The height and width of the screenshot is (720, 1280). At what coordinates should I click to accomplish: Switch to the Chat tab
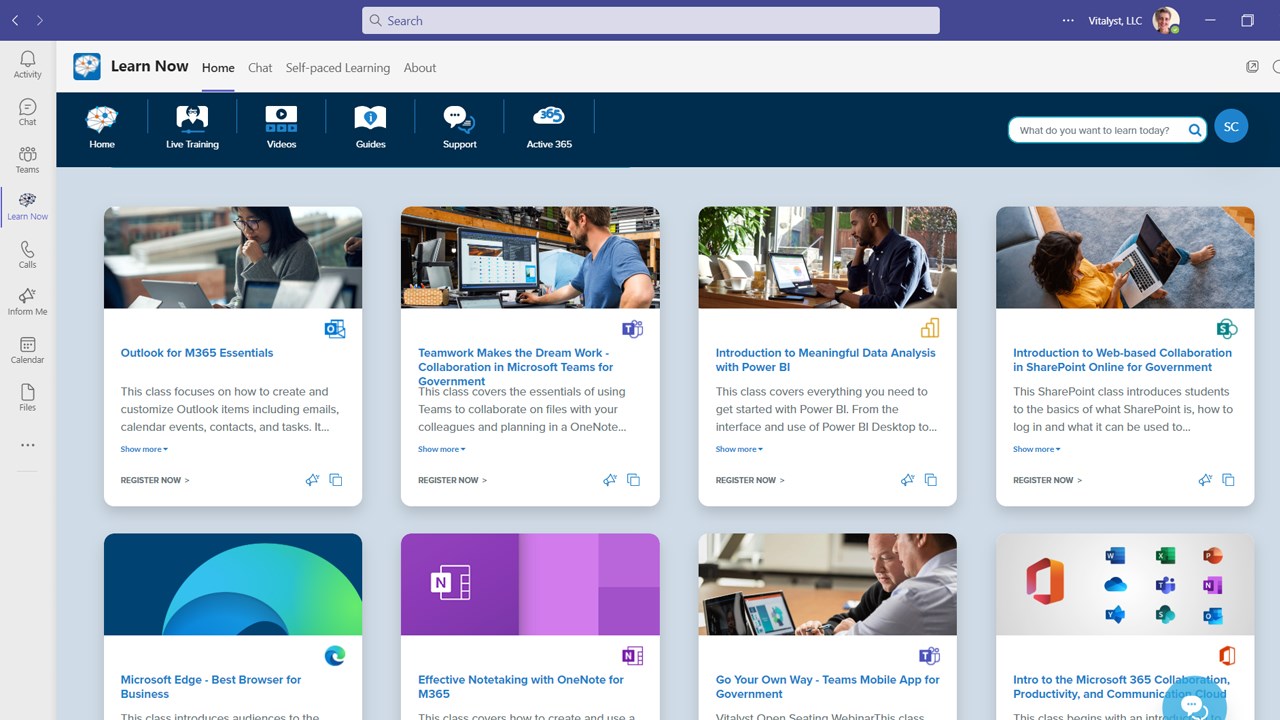[260, 68]
